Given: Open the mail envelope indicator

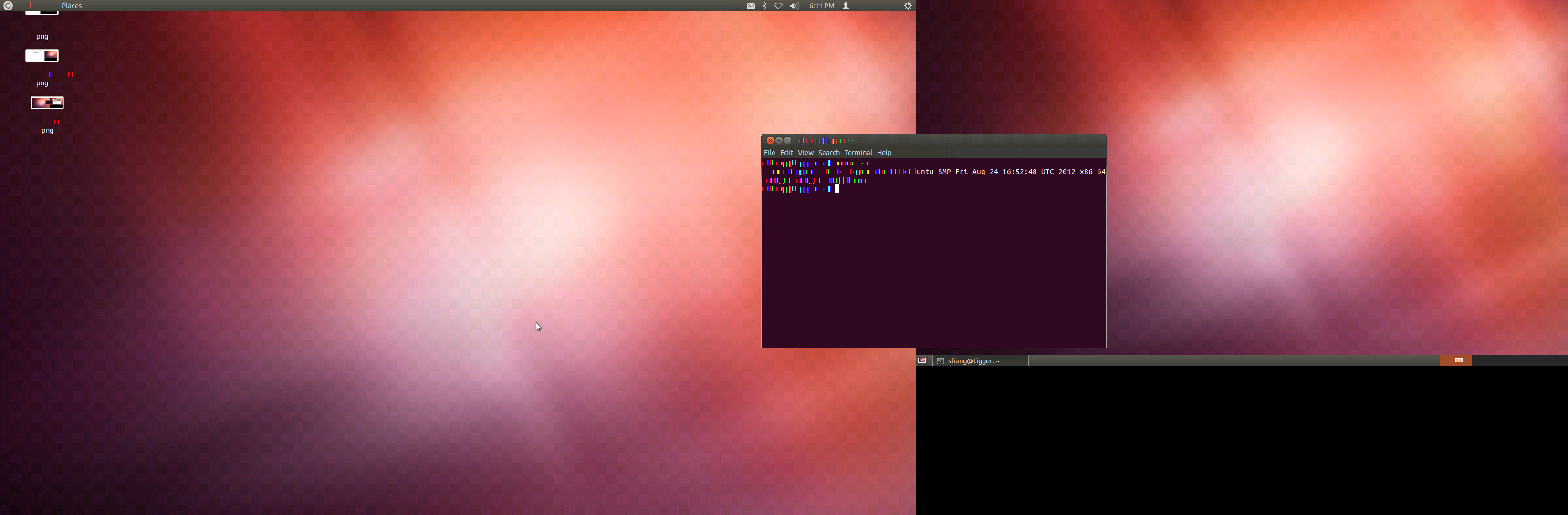Looking at the screenshot, I should [751, 5].
